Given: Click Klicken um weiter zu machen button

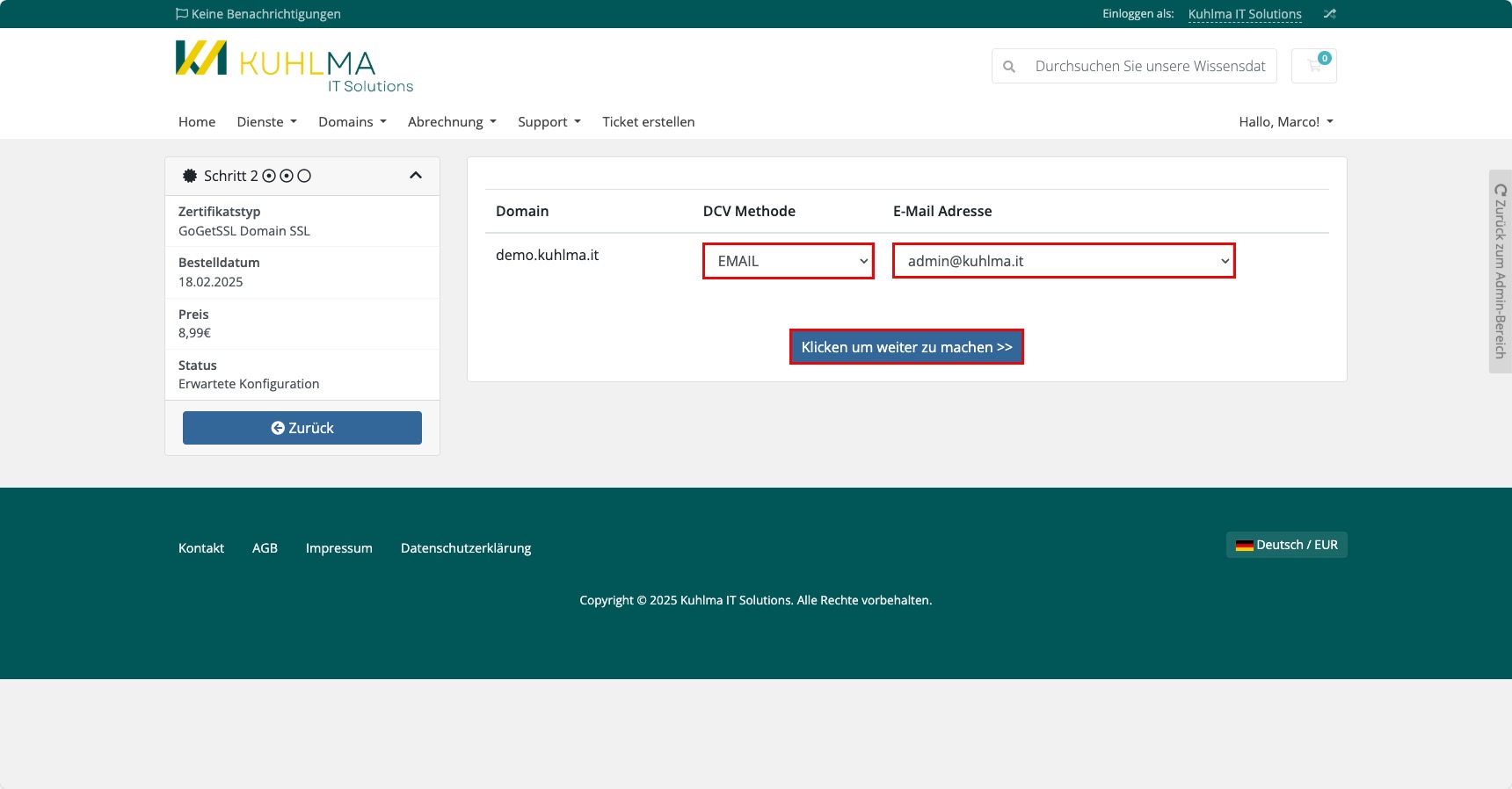Looking at the screenshot, I should tap(906, 347).
